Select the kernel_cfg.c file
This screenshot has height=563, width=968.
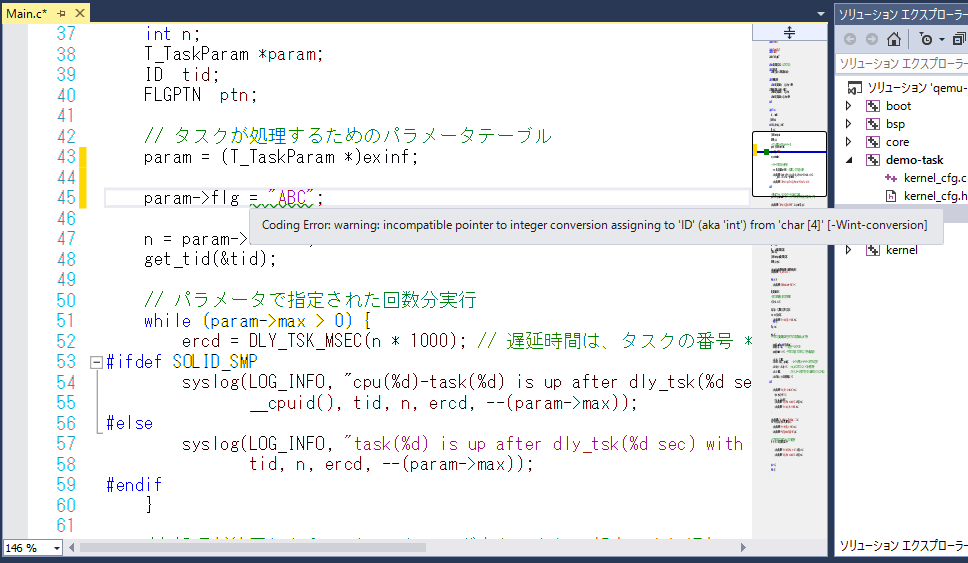pyautogui.click(x=934, y=177)
